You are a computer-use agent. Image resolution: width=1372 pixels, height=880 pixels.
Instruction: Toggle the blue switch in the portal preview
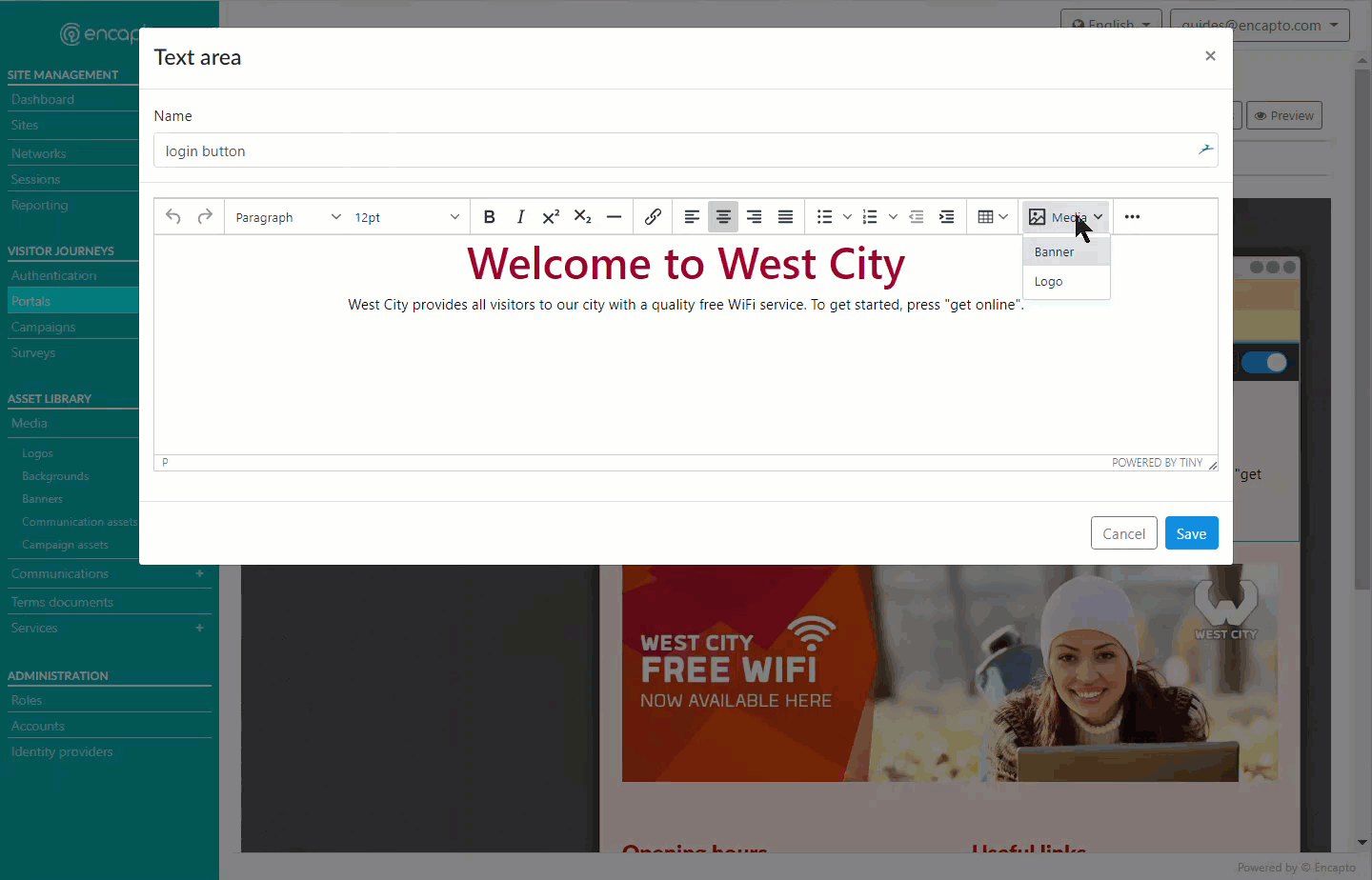1264,362
